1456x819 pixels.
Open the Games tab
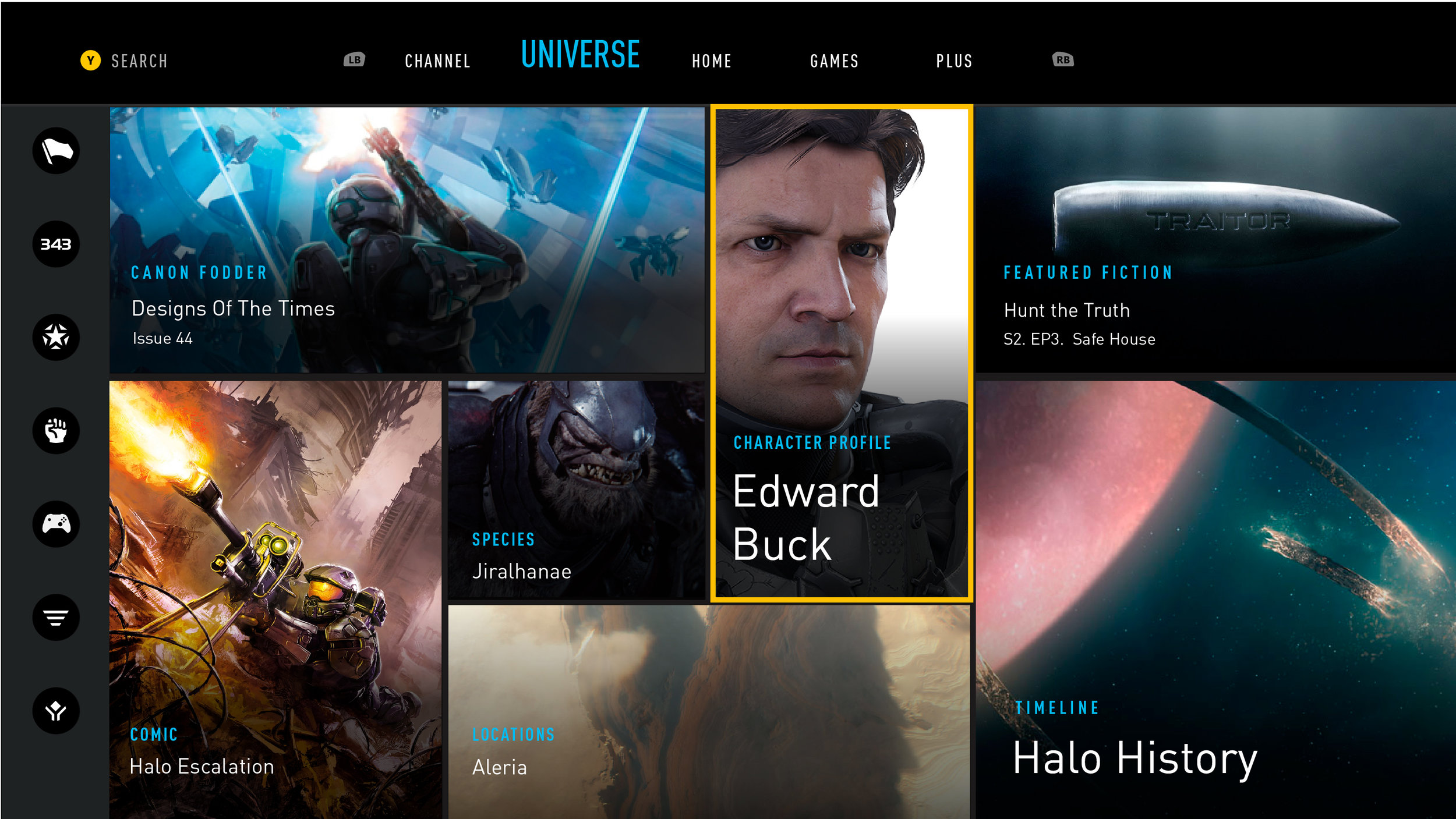click(x=834, y=61)
